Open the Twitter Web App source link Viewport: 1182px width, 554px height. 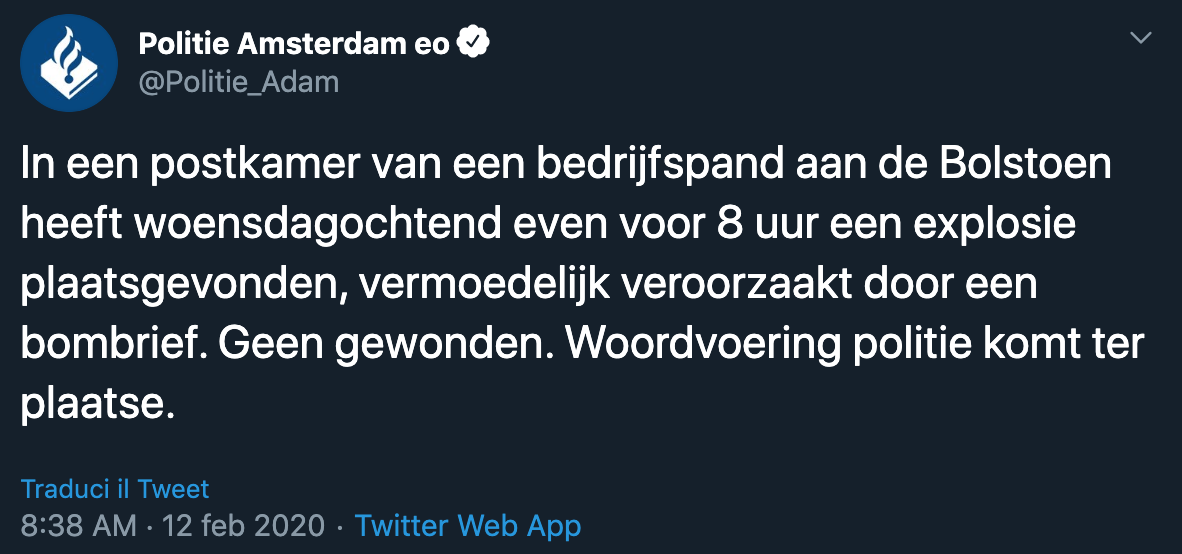coord(467,525)
